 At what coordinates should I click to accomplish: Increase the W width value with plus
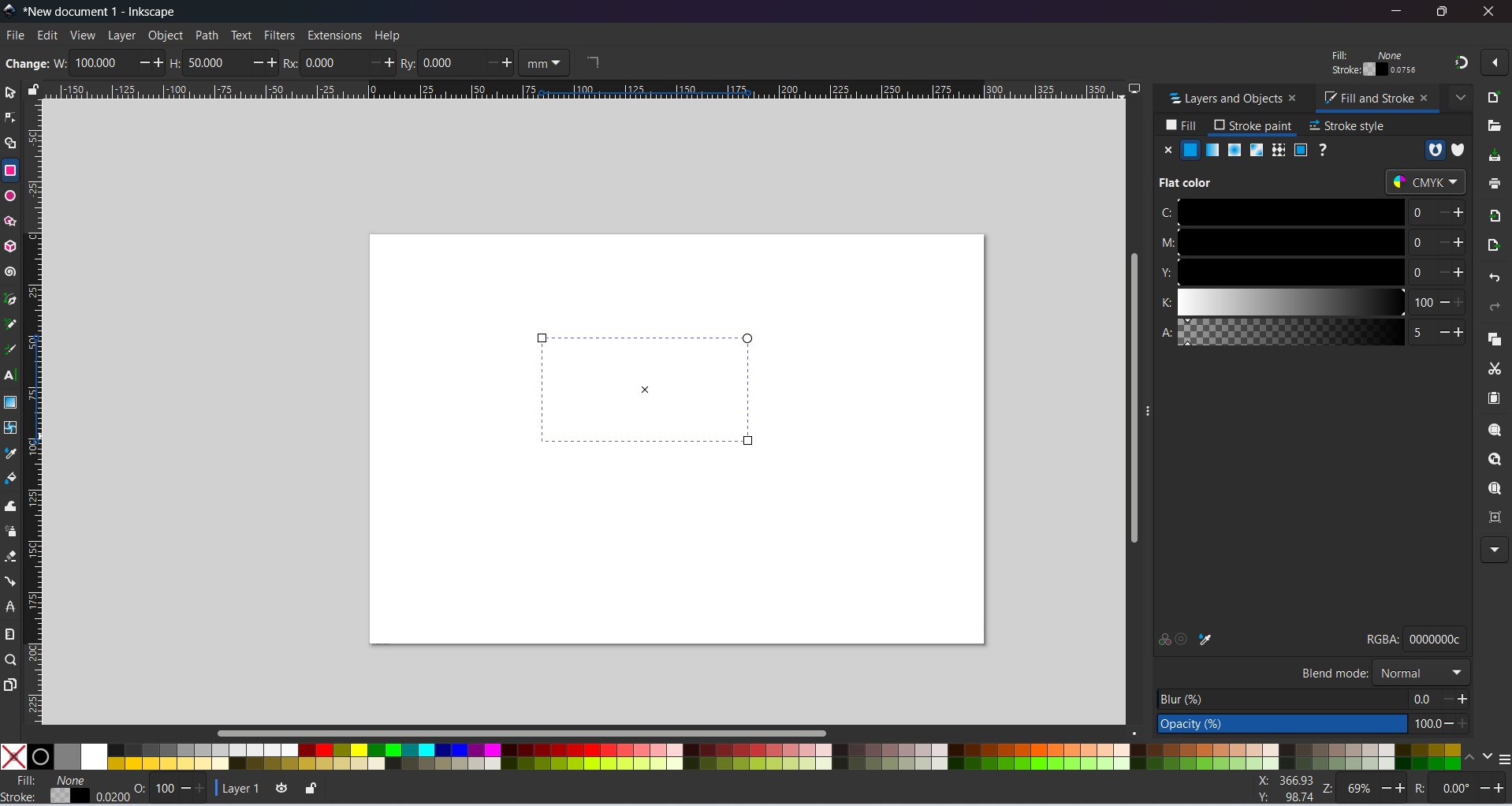click(158, 63)
